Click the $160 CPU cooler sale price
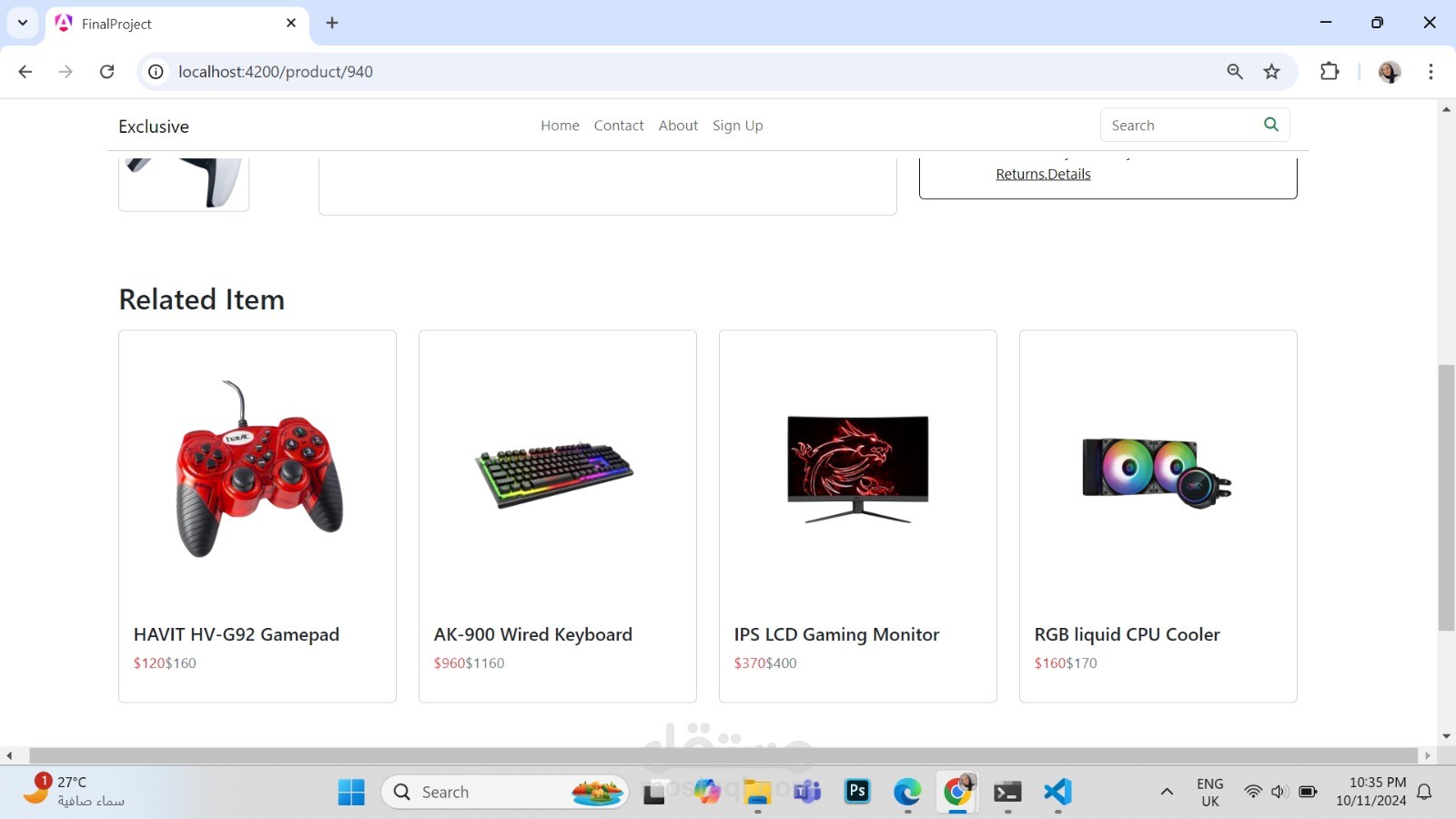1456x819 pixels. tap(1050, 663)
